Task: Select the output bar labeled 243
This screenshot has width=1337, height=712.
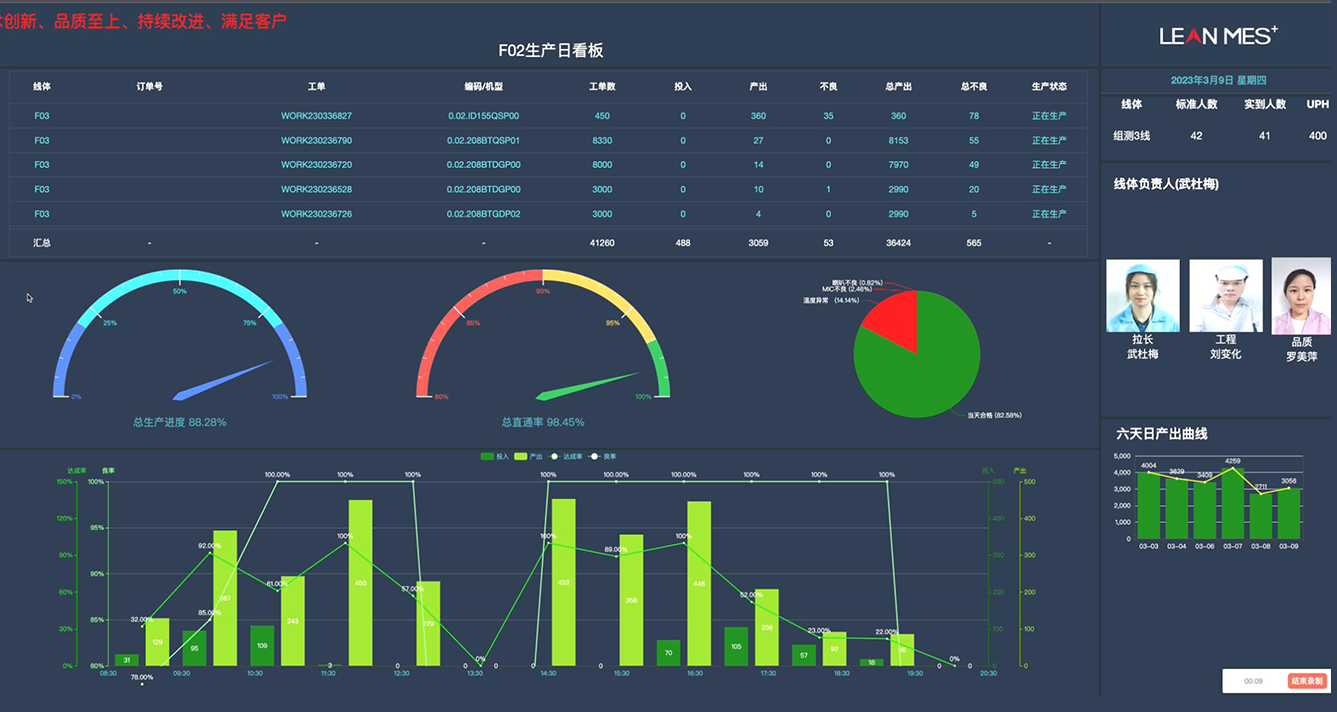Action: (293, 621)
